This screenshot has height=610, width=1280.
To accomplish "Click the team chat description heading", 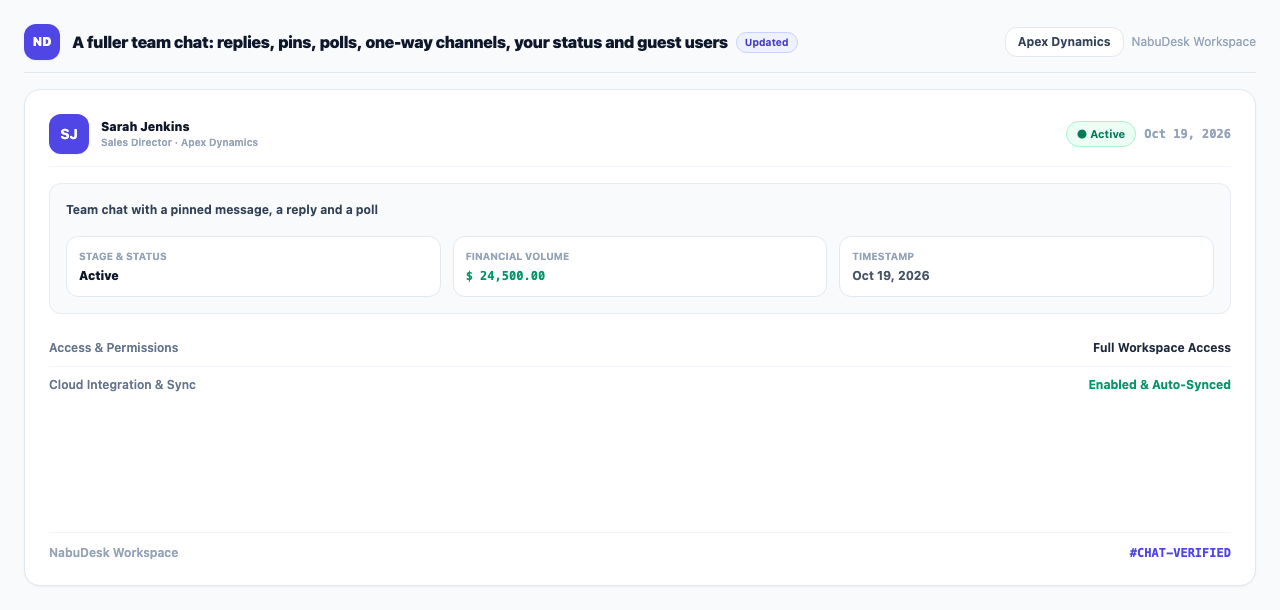I will tap(222, 210).
